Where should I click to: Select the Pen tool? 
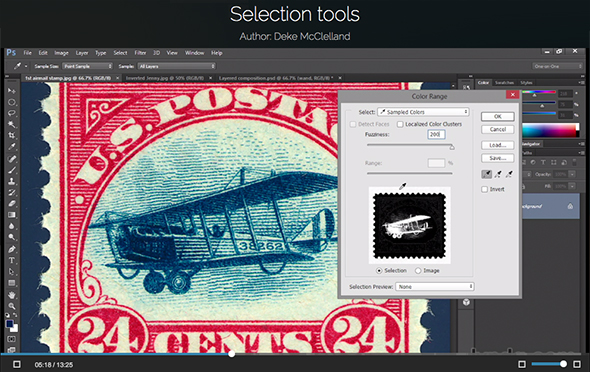[12, 249]
